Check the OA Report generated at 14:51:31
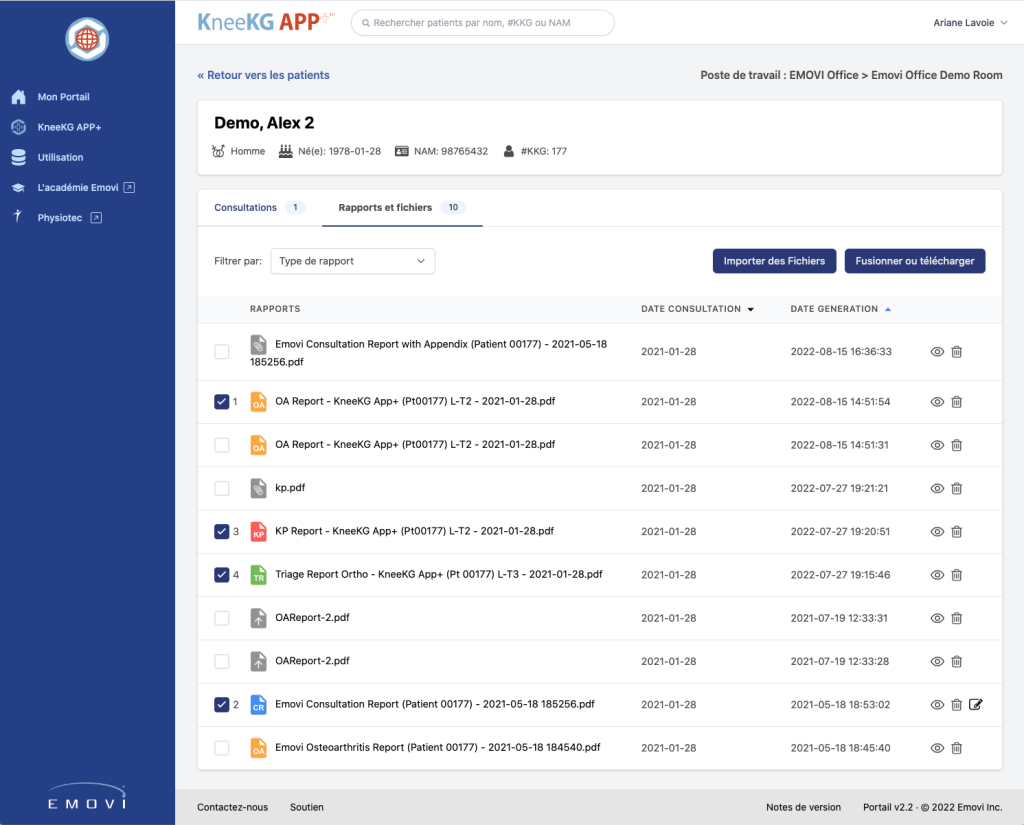The height and width of the screenshot is (825, 1024). click(222, 445)
